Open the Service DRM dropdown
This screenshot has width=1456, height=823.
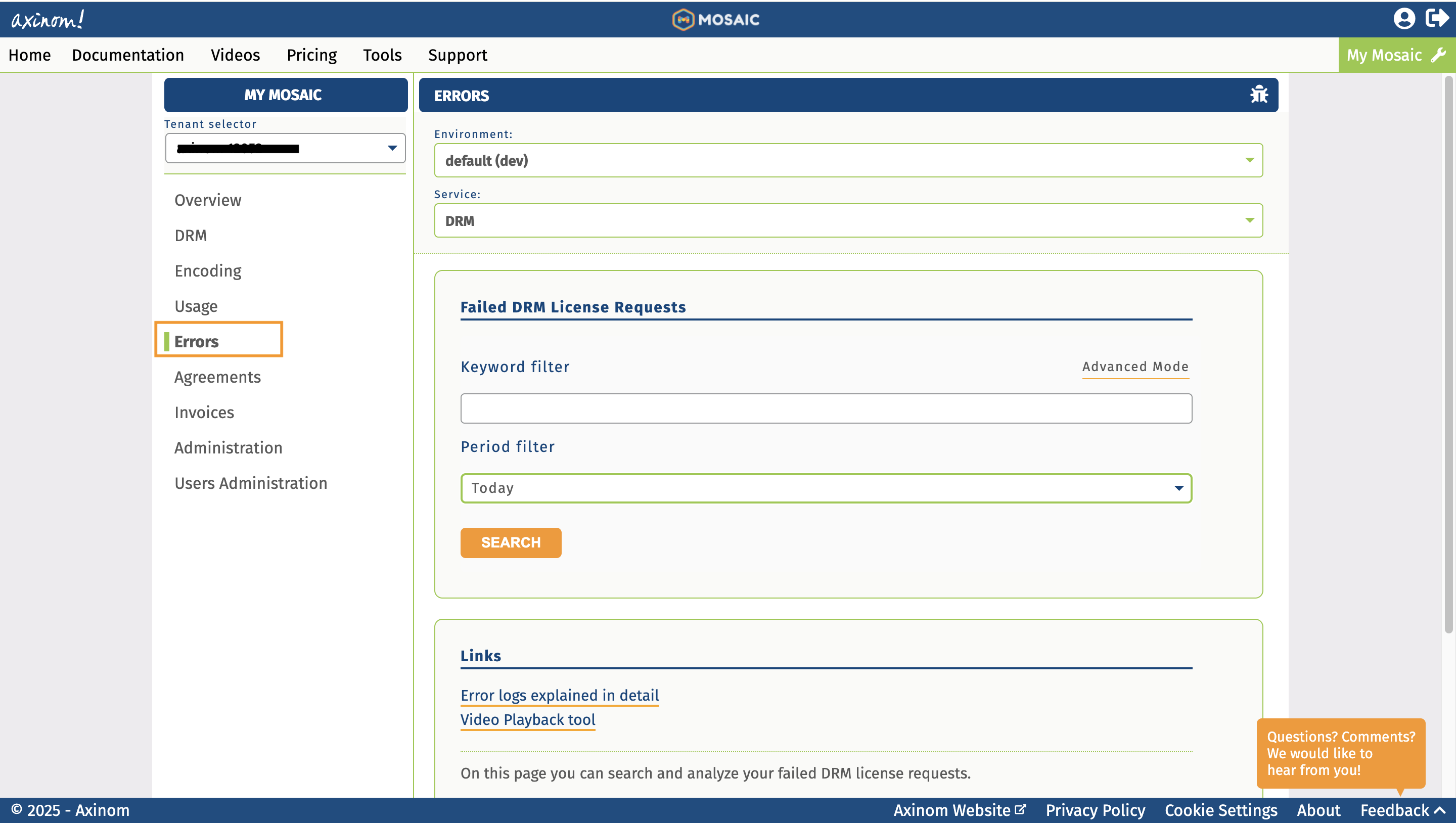tap(848, 220)
